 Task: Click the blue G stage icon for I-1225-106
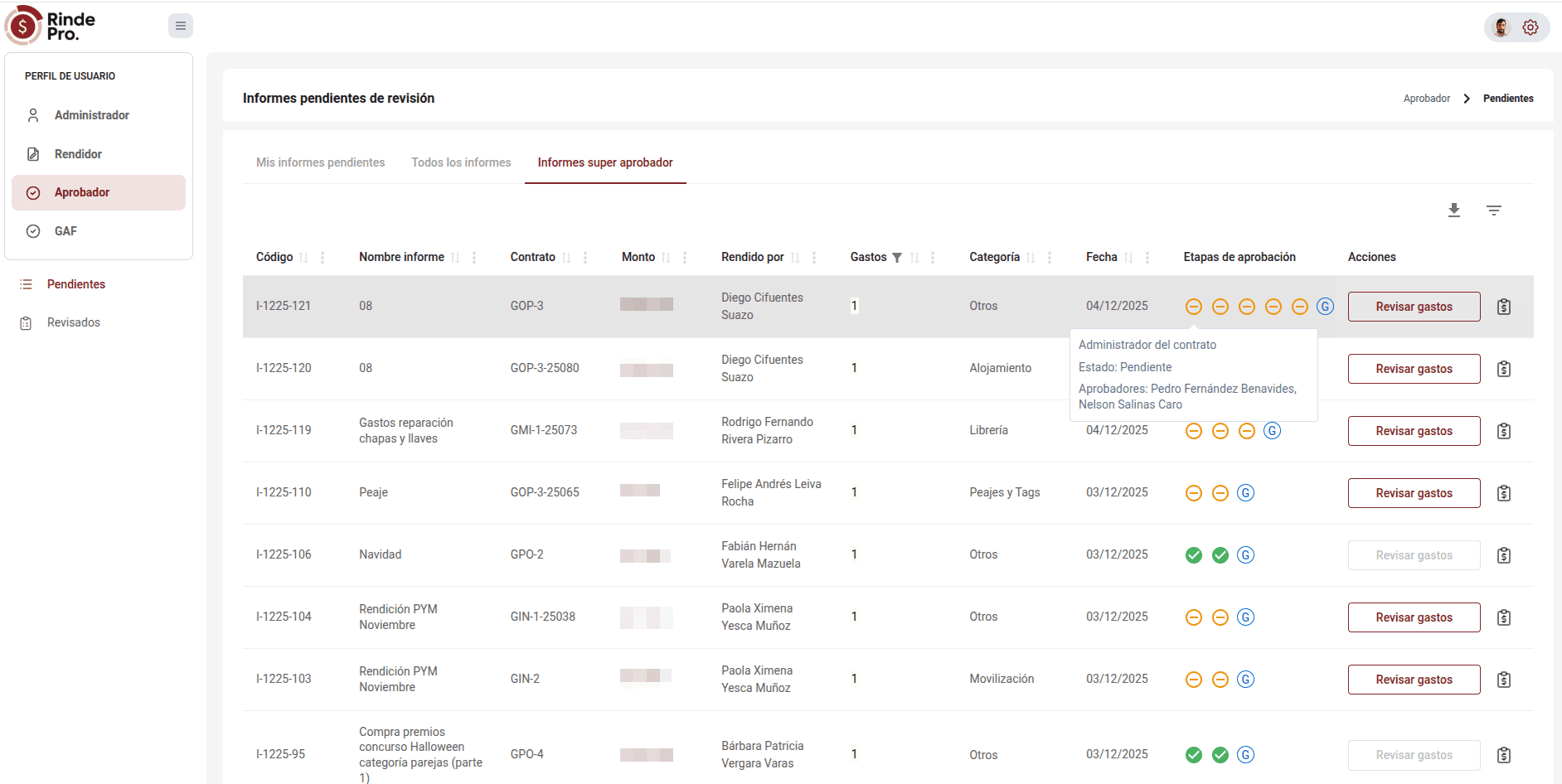[1245, 555]
